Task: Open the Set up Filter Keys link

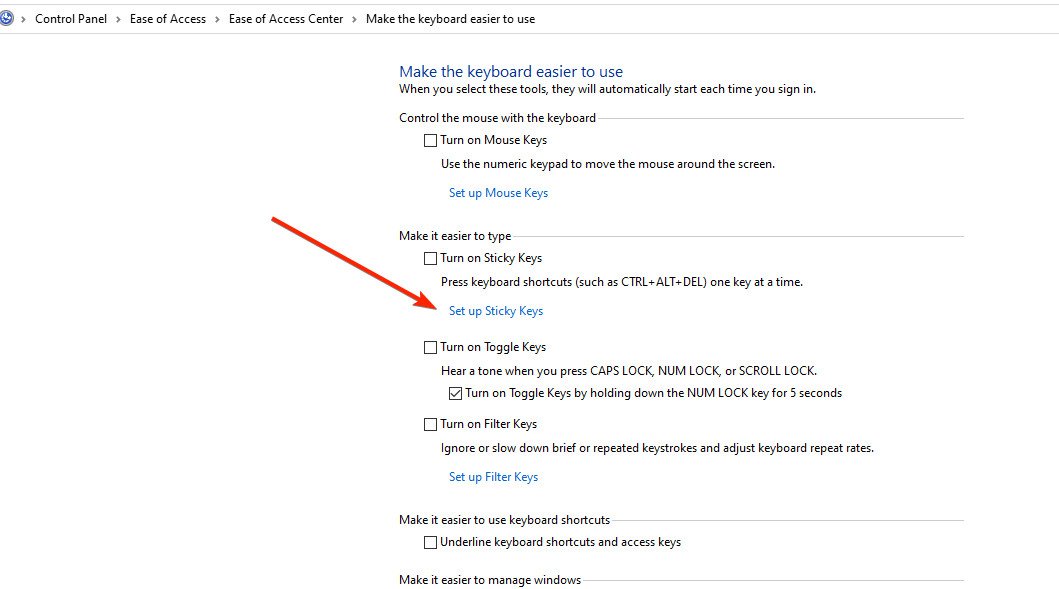Action: (x=493, y=477)
